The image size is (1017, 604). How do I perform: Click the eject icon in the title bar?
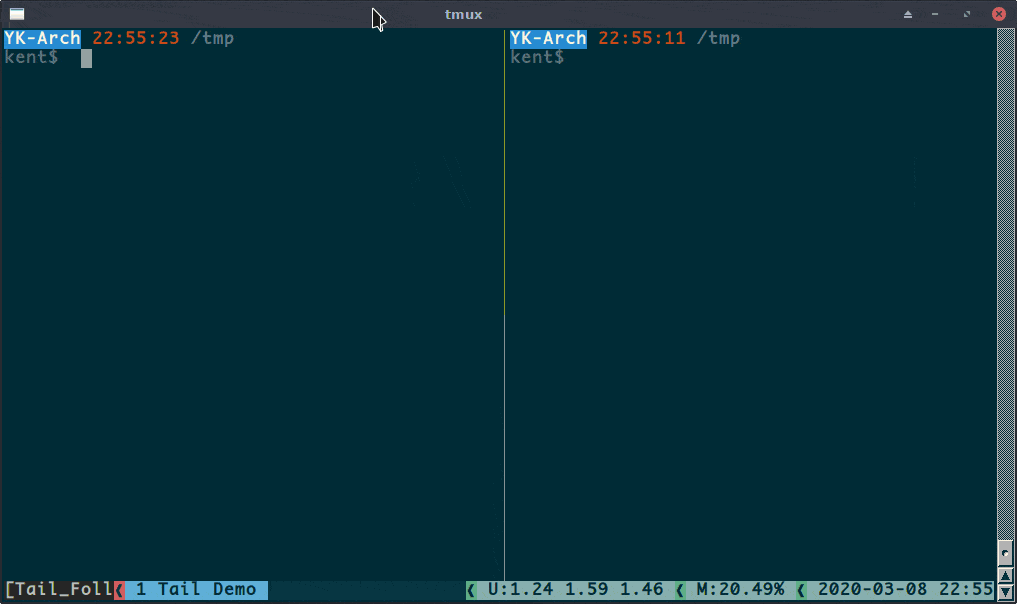[x=907, y=13]
